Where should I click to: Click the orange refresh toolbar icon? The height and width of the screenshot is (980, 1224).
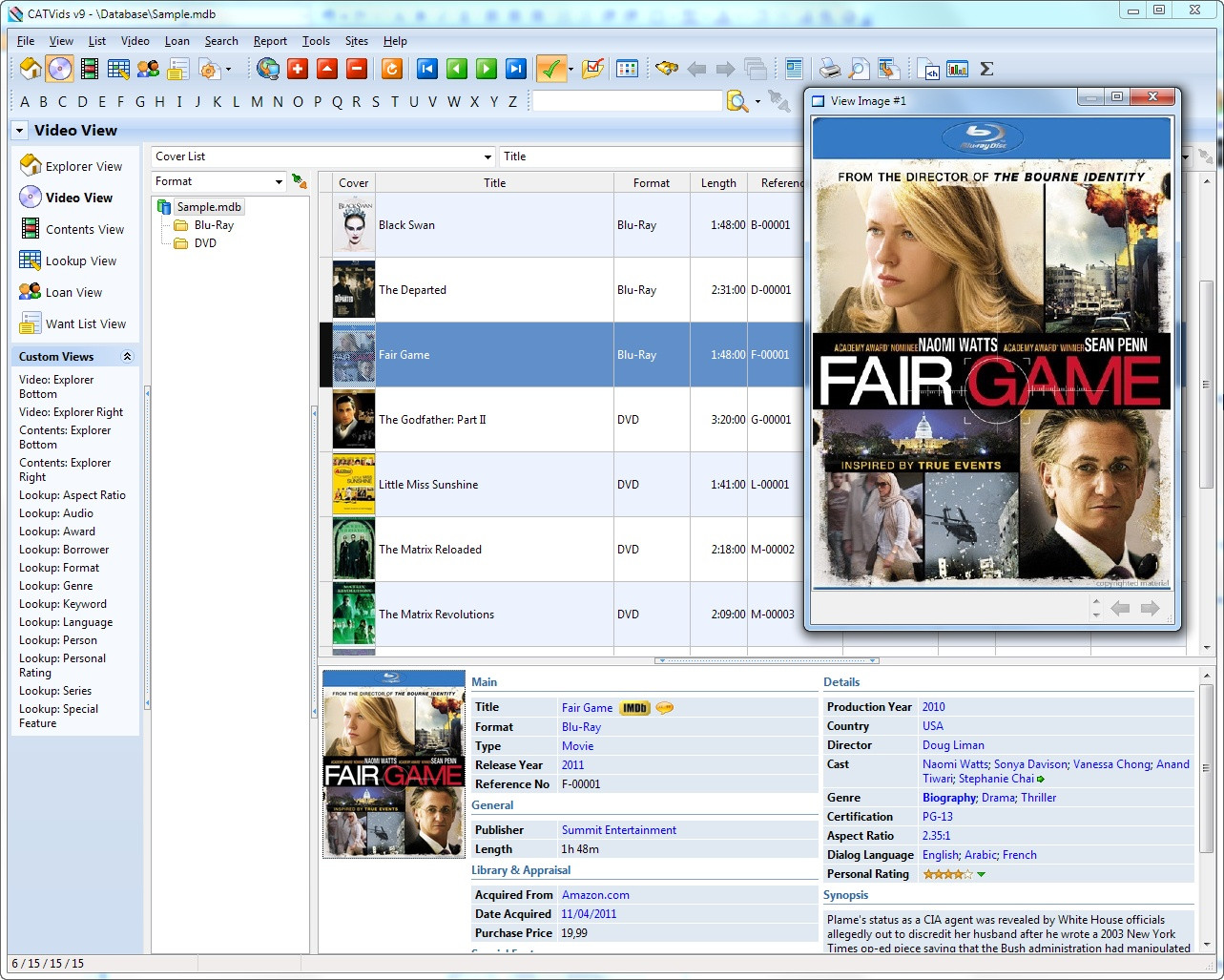pyautogui.click(x=392, y=69)
